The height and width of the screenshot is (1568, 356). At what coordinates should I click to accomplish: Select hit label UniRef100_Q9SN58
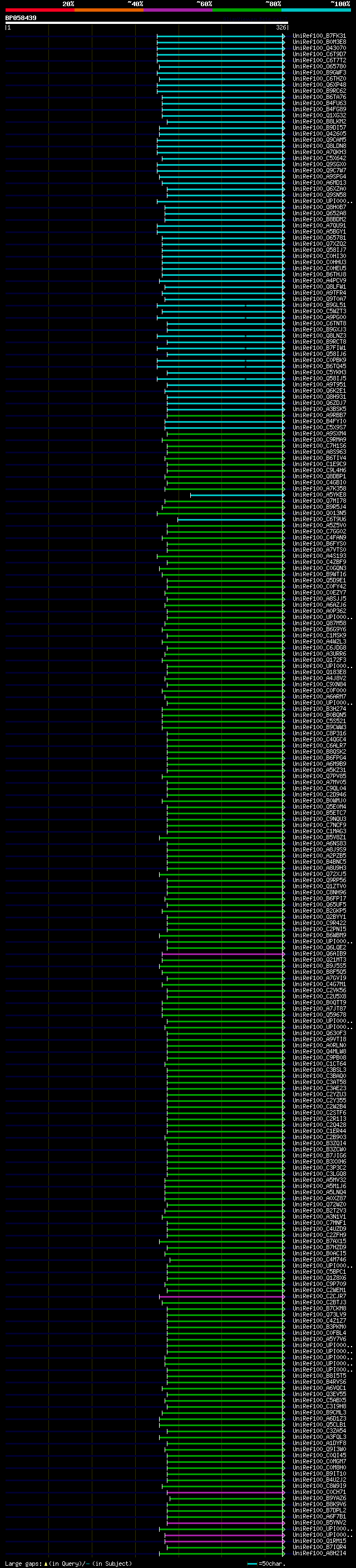pyautogui.click(x=319, y=195)
